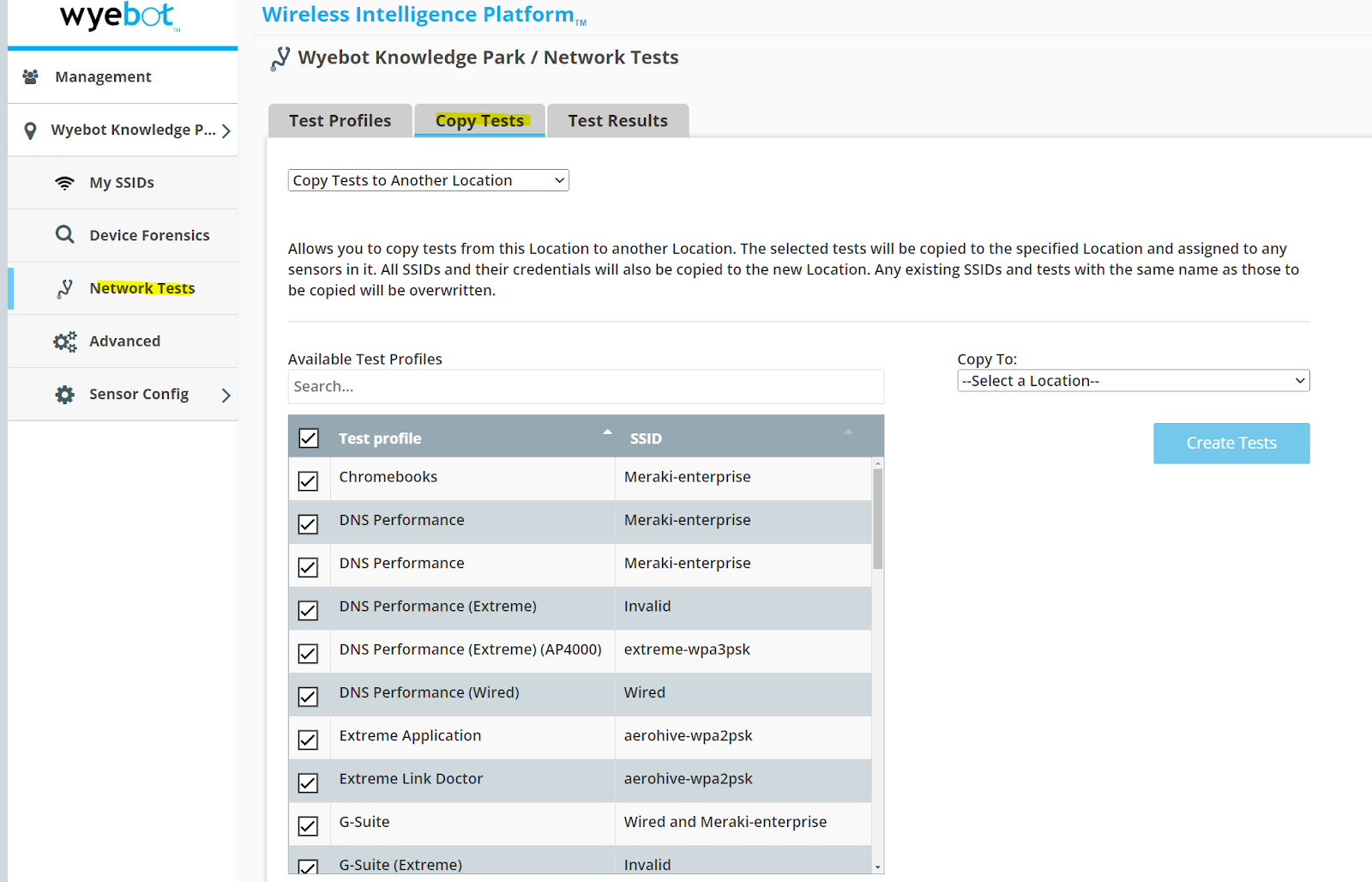1372x882 pixels.
Task: Expand the Wyebot Knowledge Park chevron
Action: pos(226,131)
